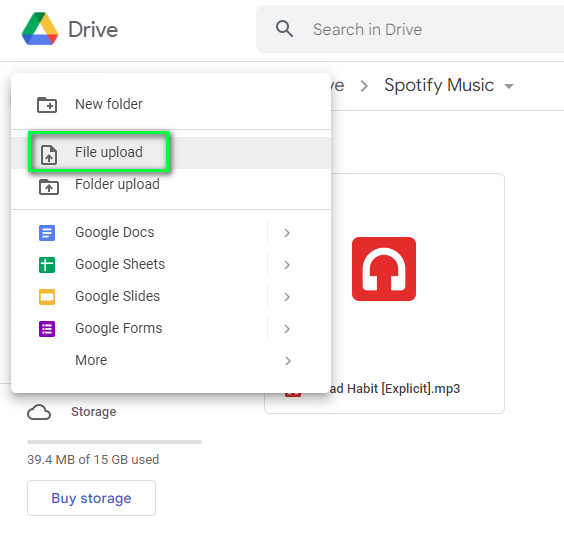Open the More menu entry
Image resolution: width=564 pixels, height=544 pixels.
pyautogui.click(x=171, y=361)
